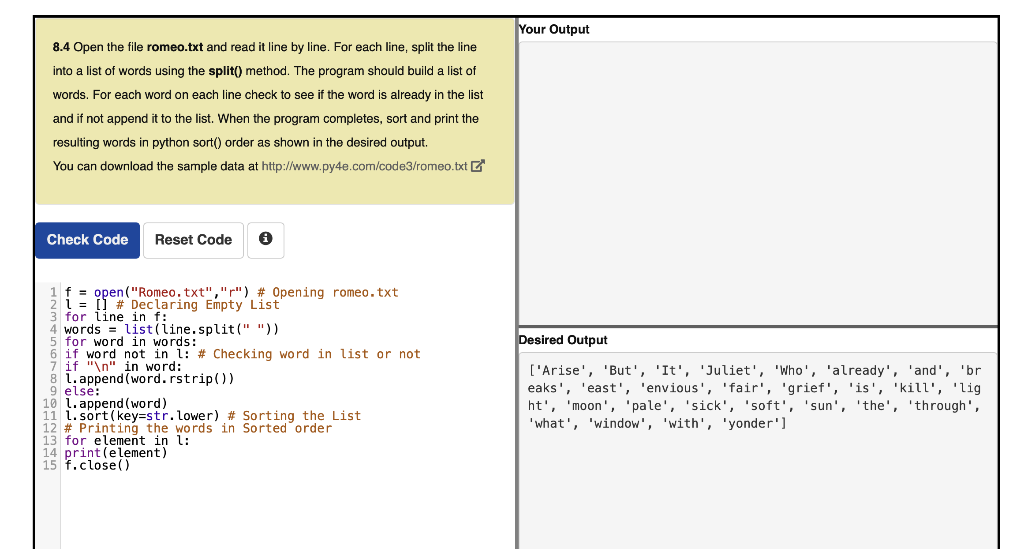Click code line 'for word in words:'
1024x549 pixels.
pyautogui.click(x=131, y=342)
